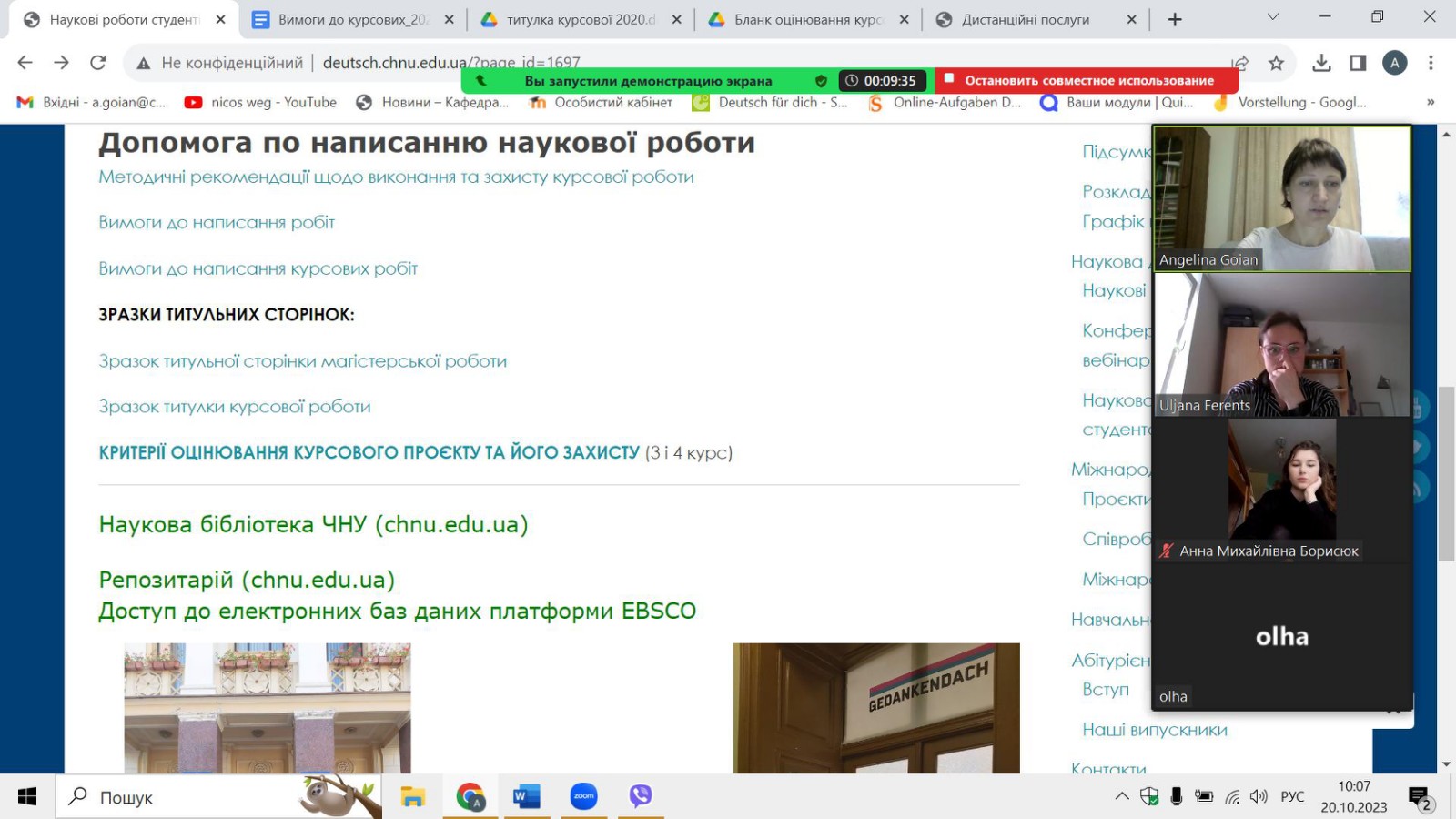Screen dimensions: 1456x819
Task: Open the Deutsch für dich bookmark
Action: pos(770,102)
